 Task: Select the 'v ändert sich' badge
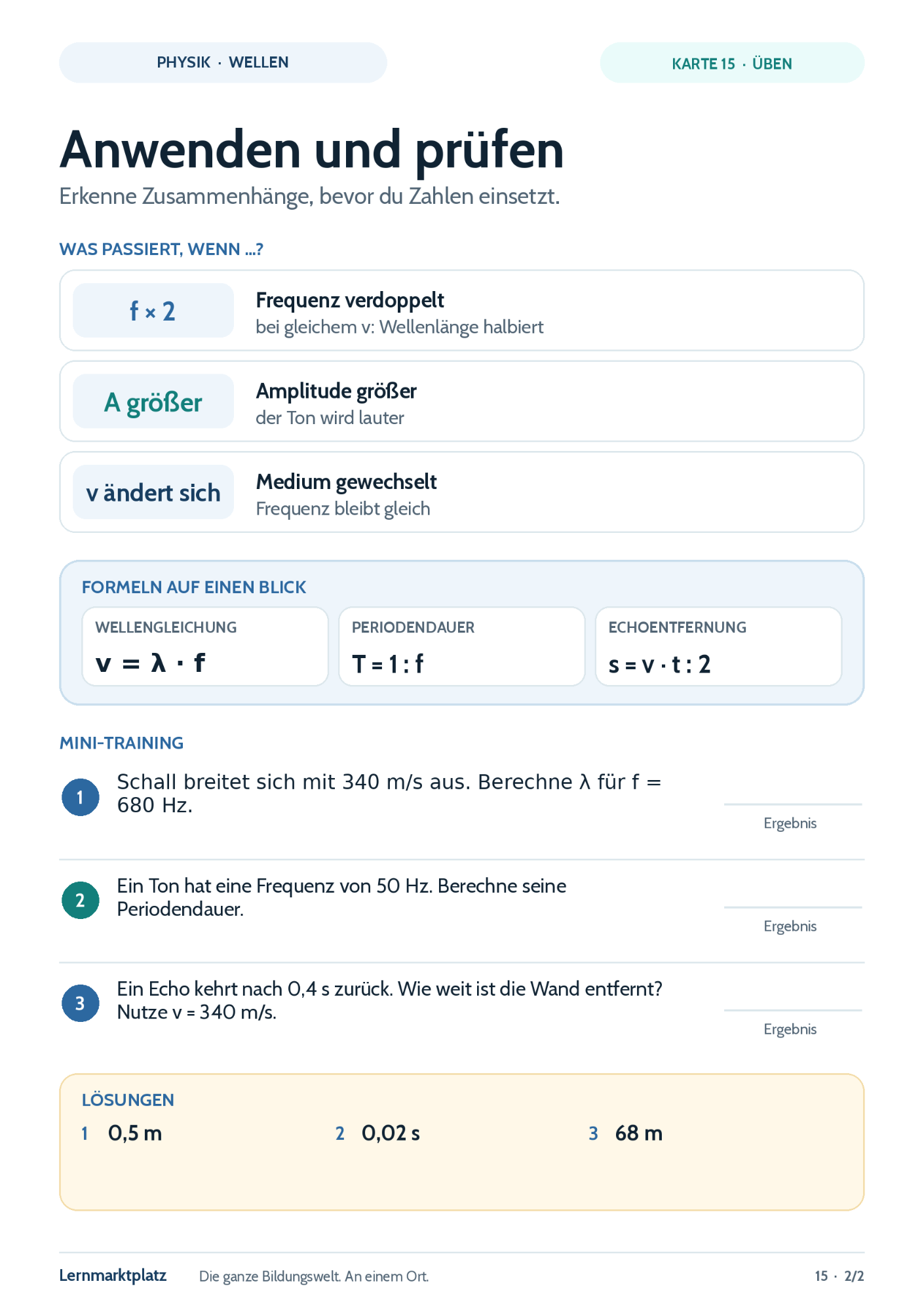click(x=153, y=492)
